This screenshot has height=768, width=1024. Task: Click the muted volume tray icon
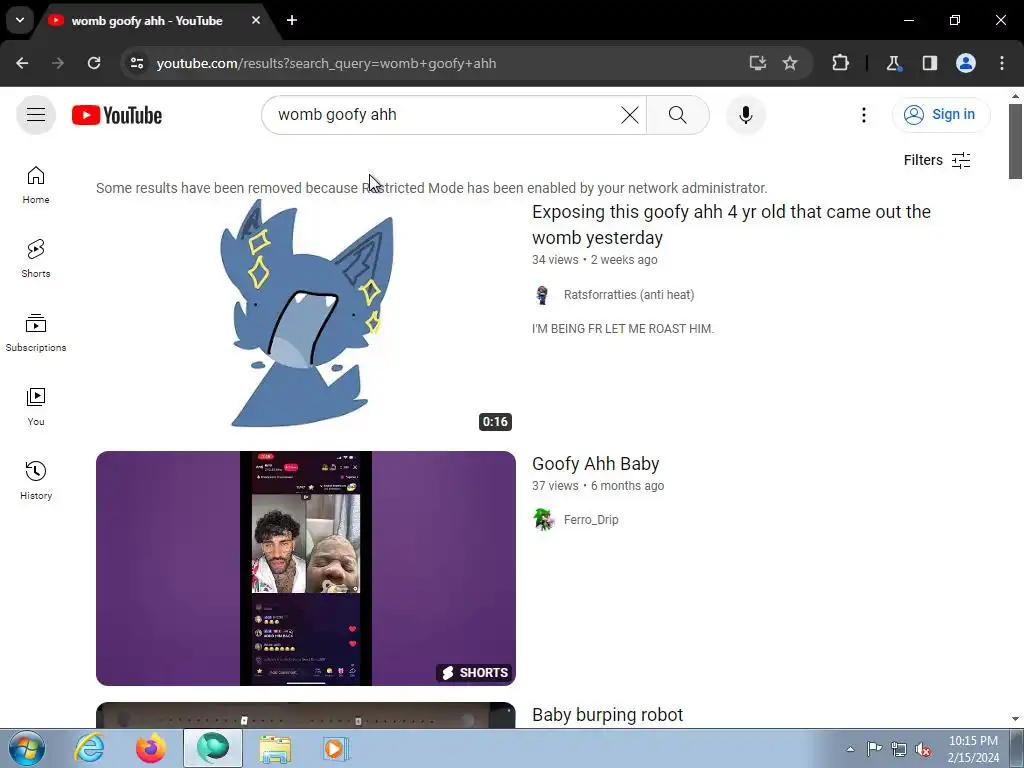(x=923, y=749)
